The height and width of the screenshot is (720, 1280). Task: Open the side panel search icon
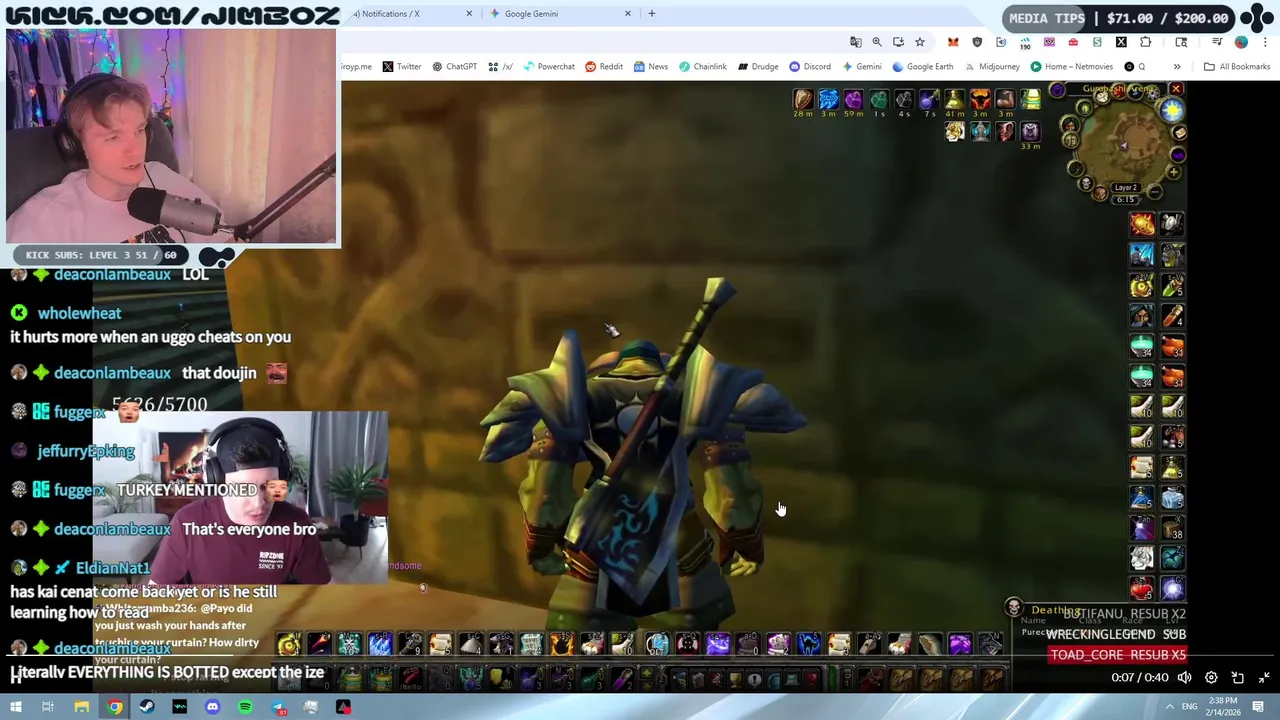(1181, 42)
